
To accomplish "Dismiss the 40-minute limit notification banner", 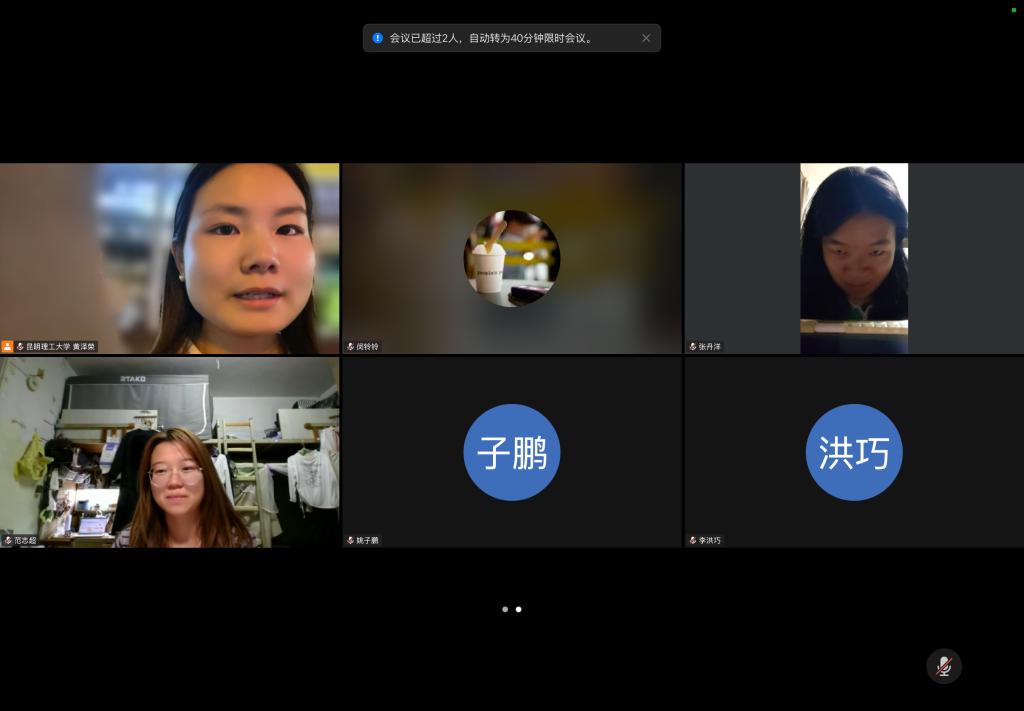I will coord(646,38).
